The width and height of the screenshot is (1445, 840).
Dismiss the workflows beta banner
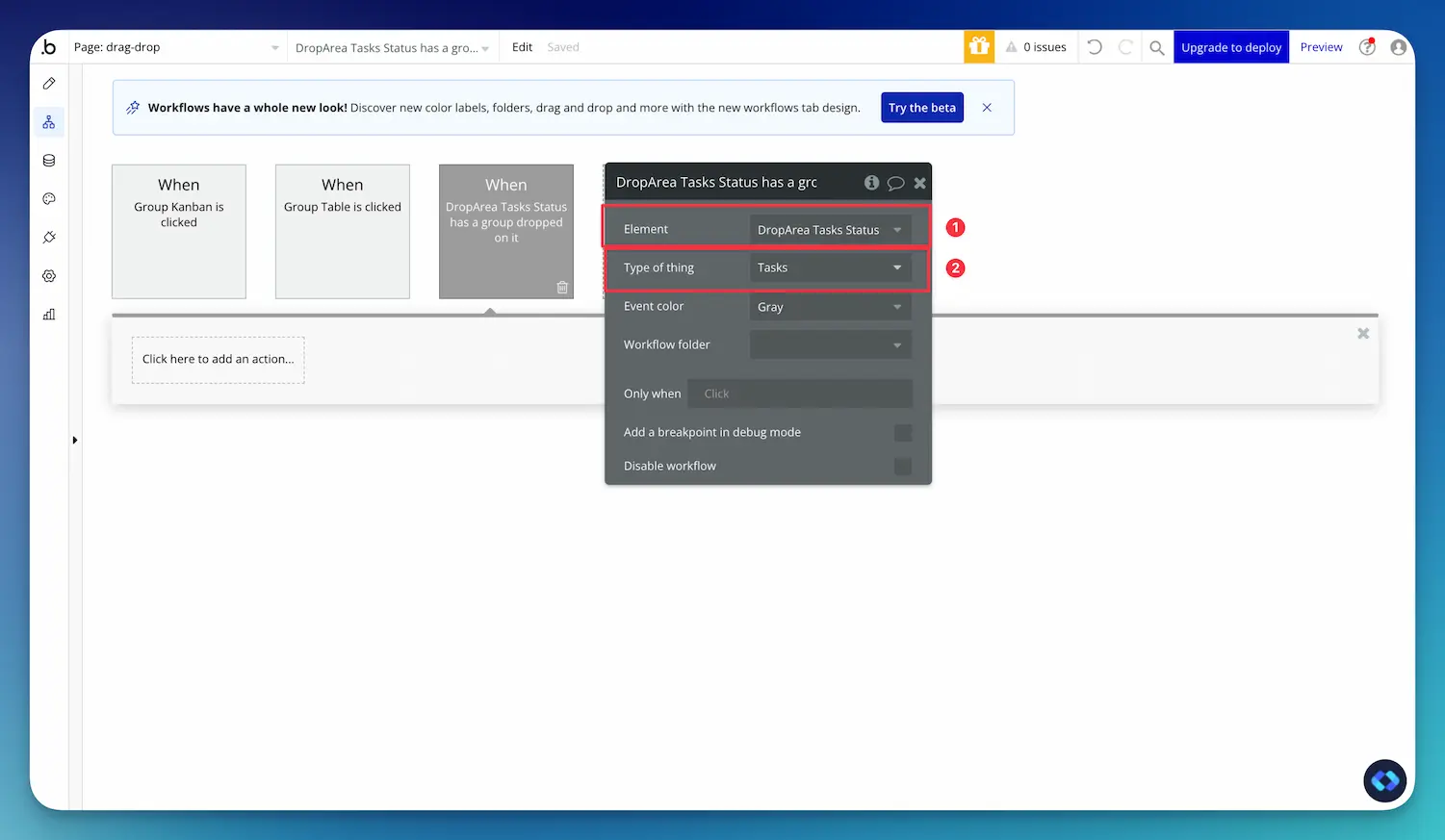[x=987, y=108]
